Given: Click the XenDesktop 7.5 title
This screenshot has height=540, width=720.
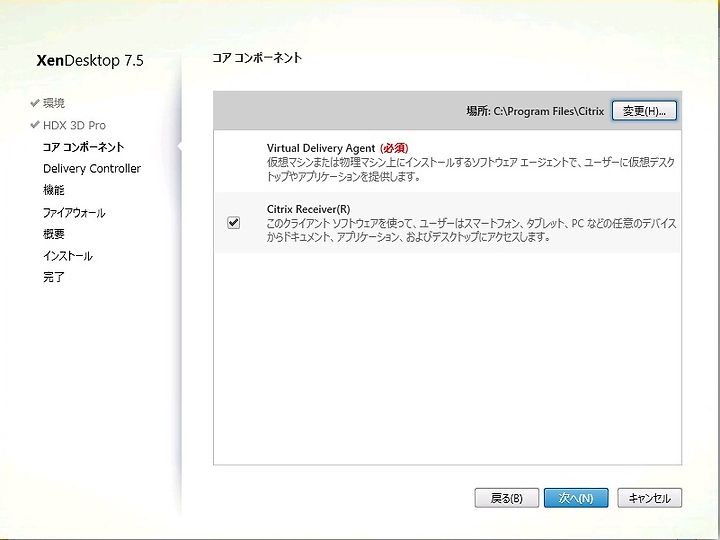Looking at the screenshot, I should (x=90, y=60).
